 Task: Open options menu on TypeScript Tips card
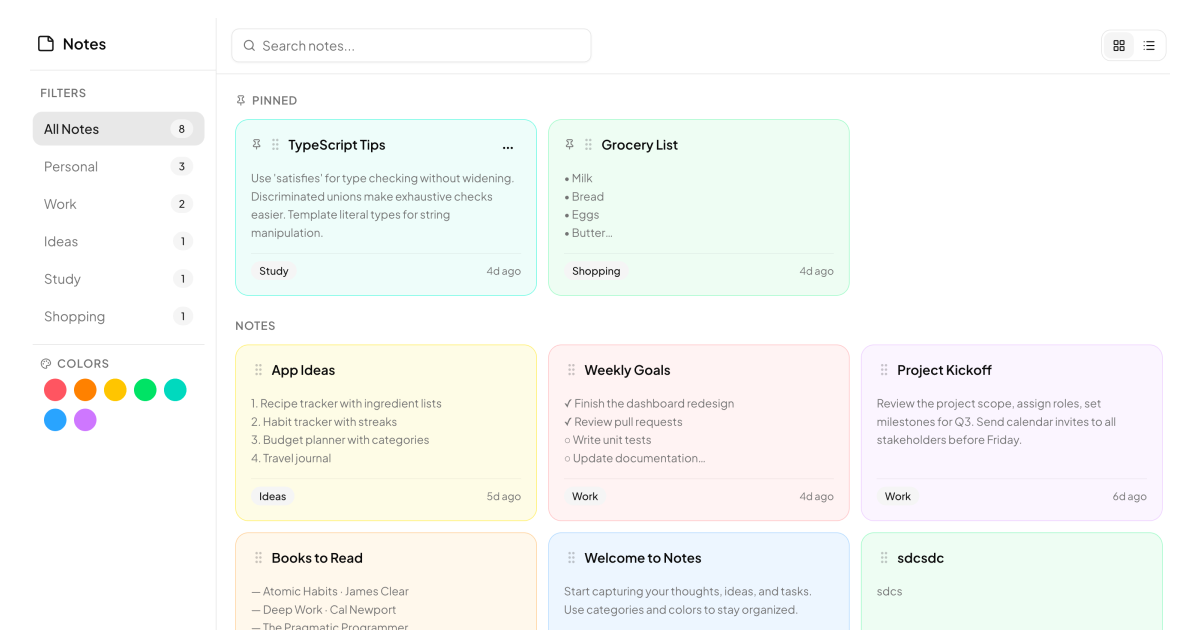tap(508, 146)
